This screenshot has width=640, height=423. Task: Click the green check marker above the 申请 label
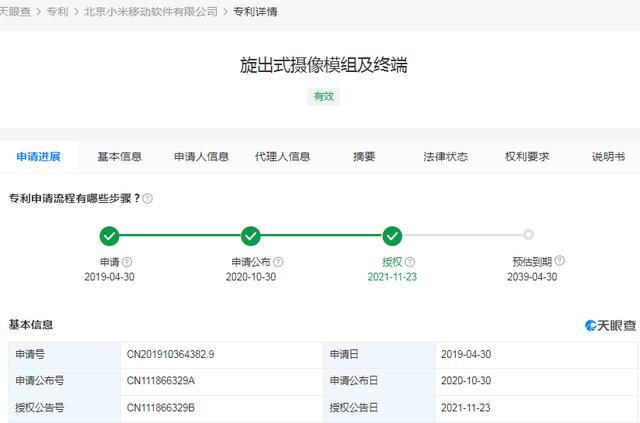[109, 236]
